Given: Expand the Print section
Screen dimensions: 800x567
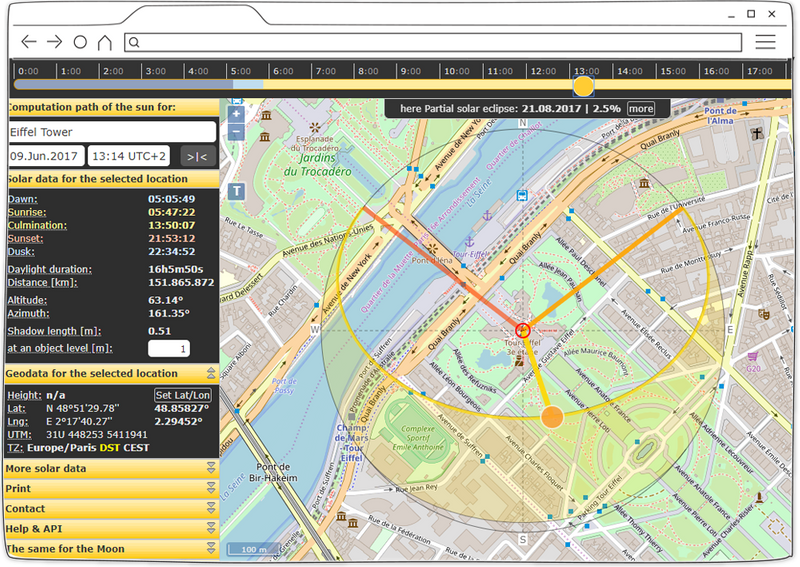Looking at the screenshot, I should point(211,488).
